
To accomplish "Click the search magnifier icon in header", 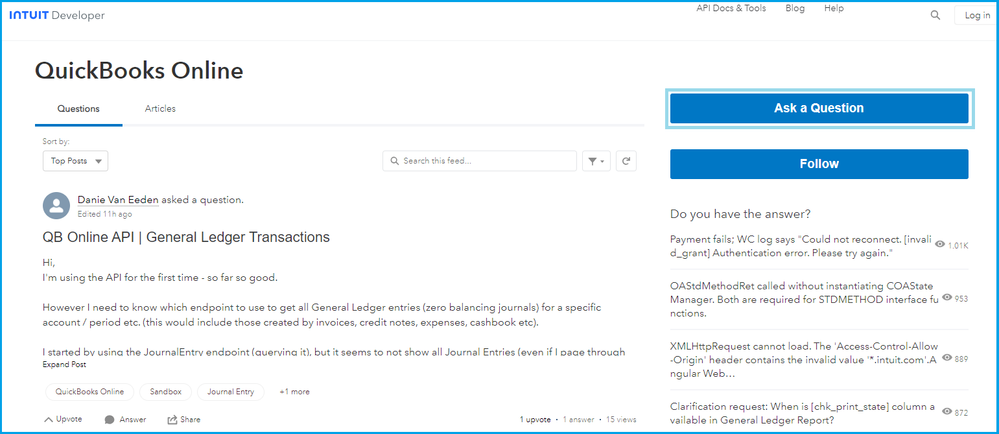I will coord(935,15).
